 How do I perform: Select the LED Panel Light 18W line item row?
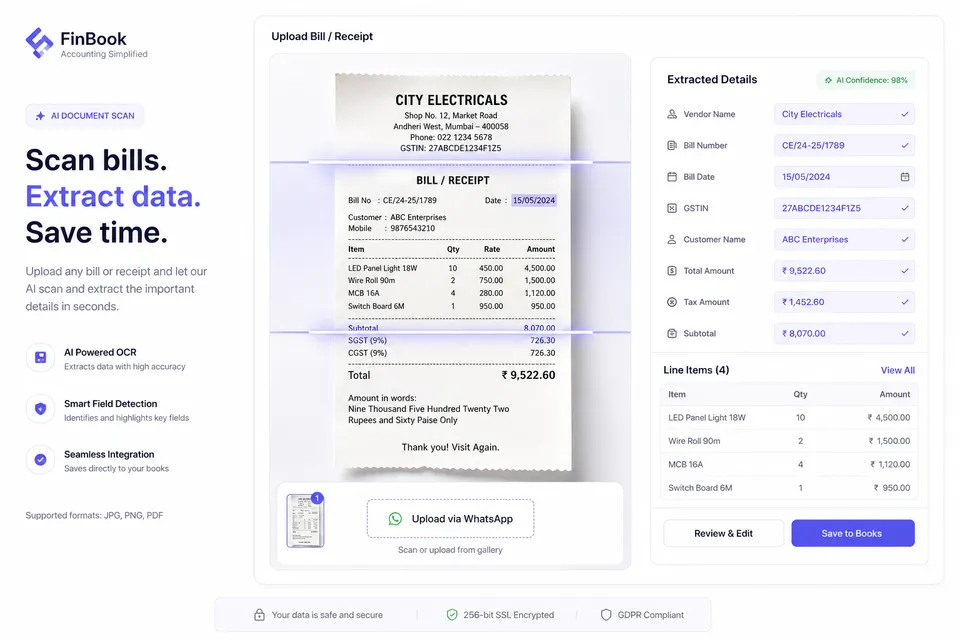tap(789, 418)
